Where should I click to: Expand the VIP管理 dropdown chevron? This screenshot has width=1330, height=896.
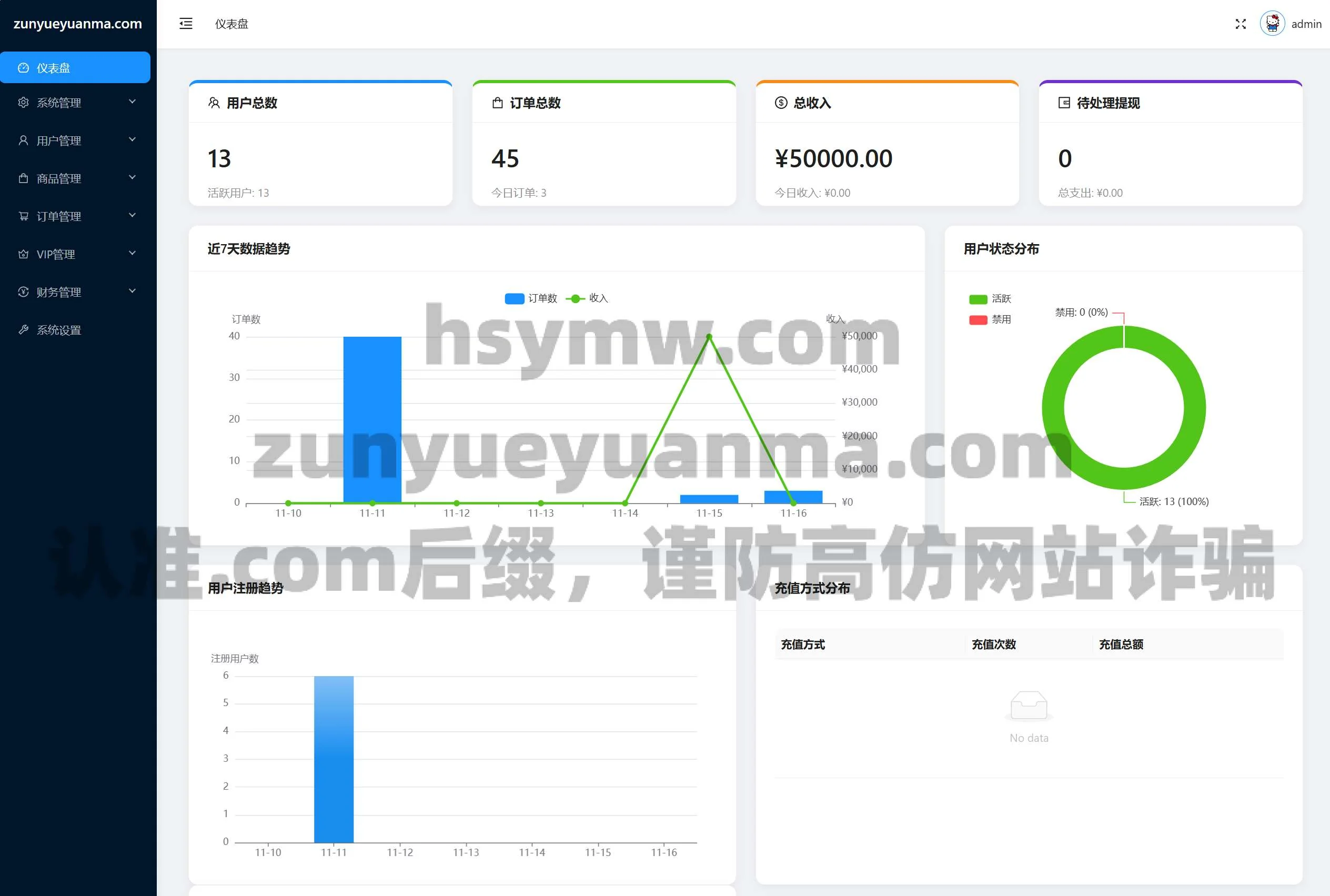pyautogui.click(x=132, y=253)
